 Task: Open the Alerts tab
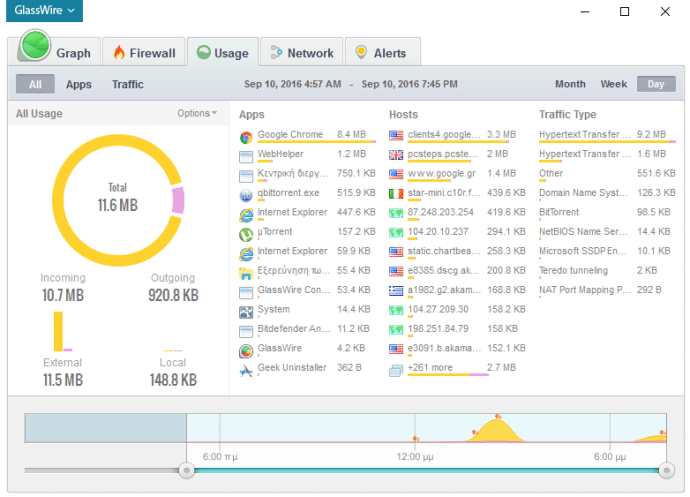(x=382, y=53)
